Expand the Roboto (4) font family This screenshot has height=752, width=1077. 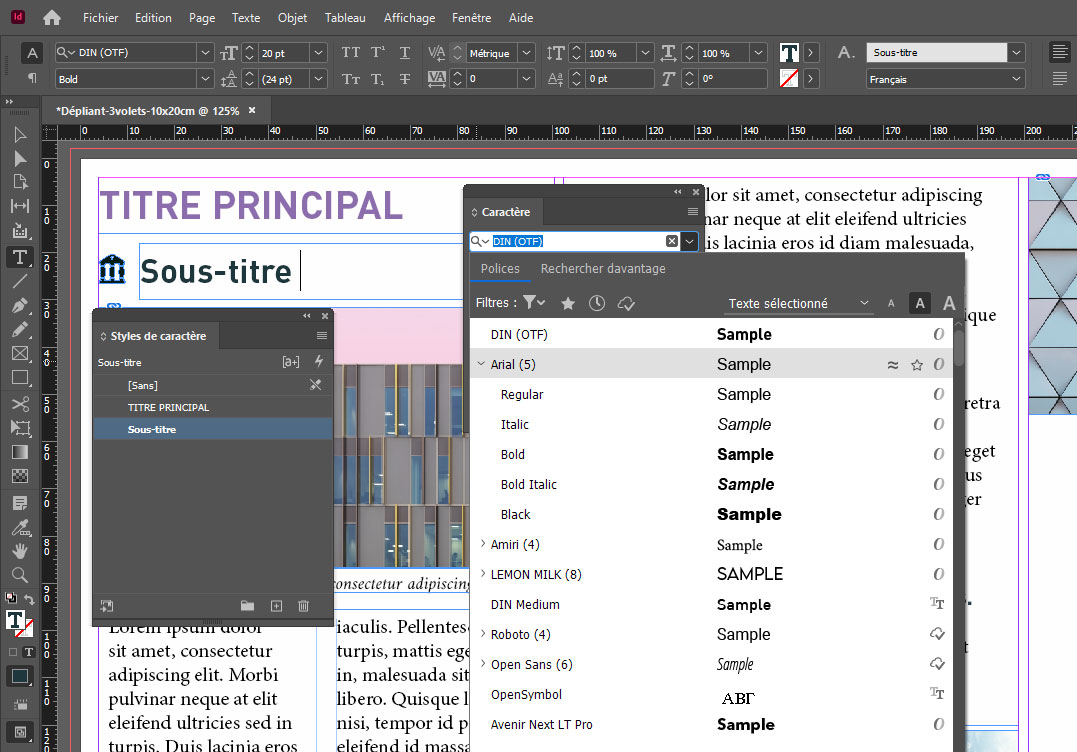point(483,634)
